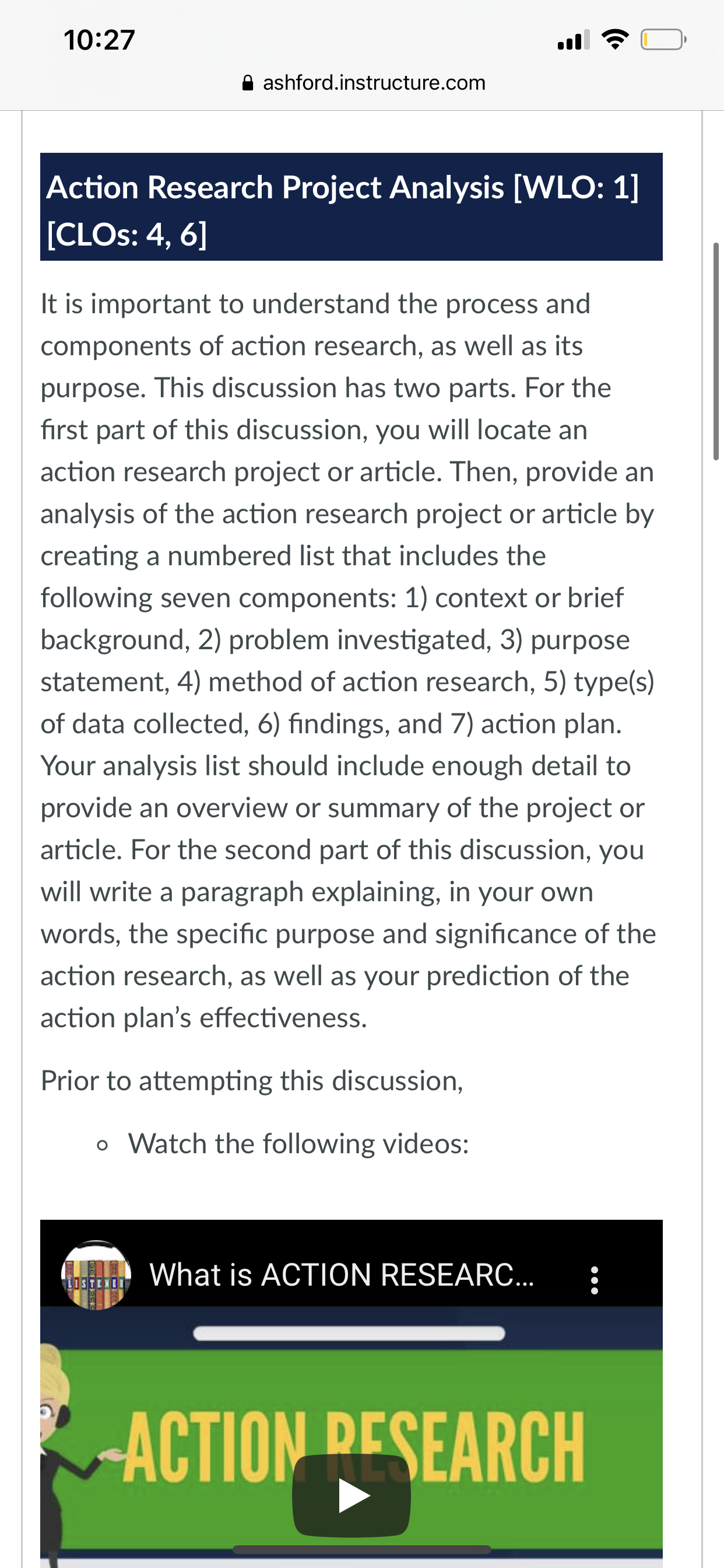The image size is (724, 1568).
Task: Play the Action Research video
Action: (352, 1495)
